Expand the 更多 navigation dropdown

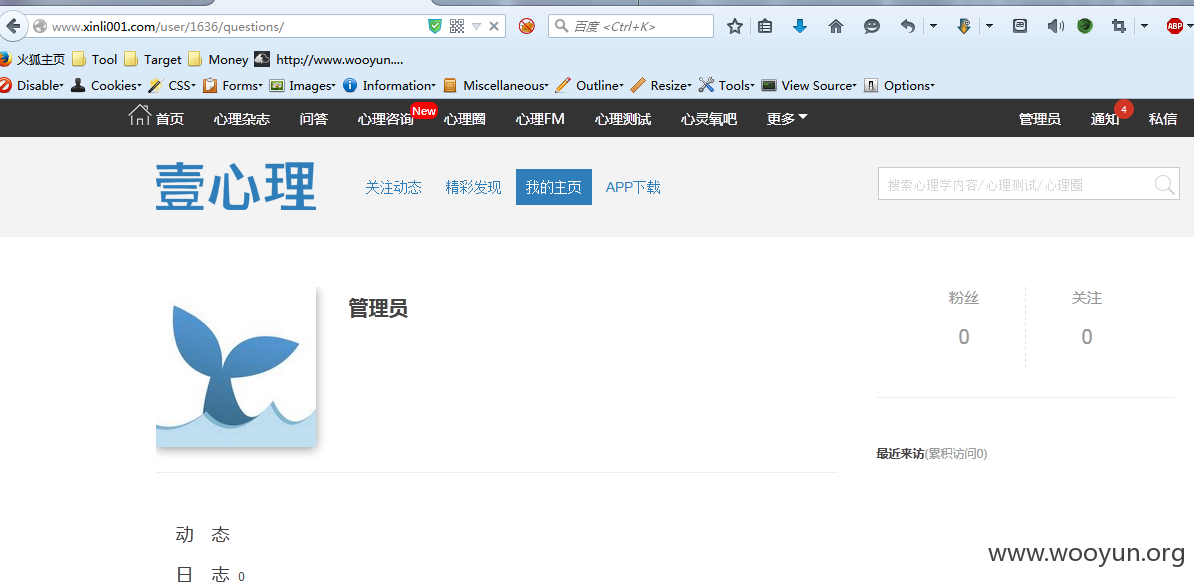(x=787, y=119)
